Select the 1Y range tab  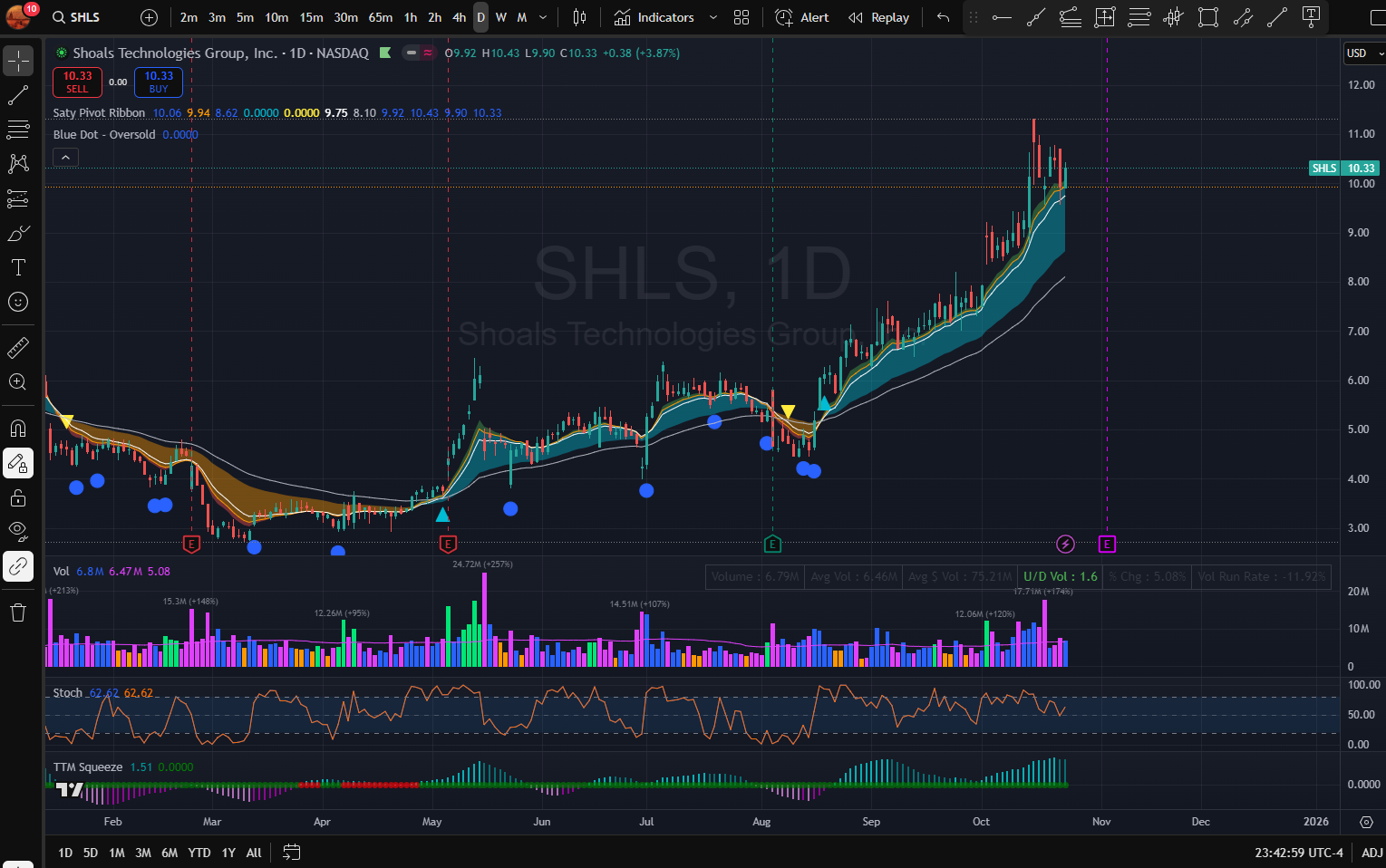[228, 853]
